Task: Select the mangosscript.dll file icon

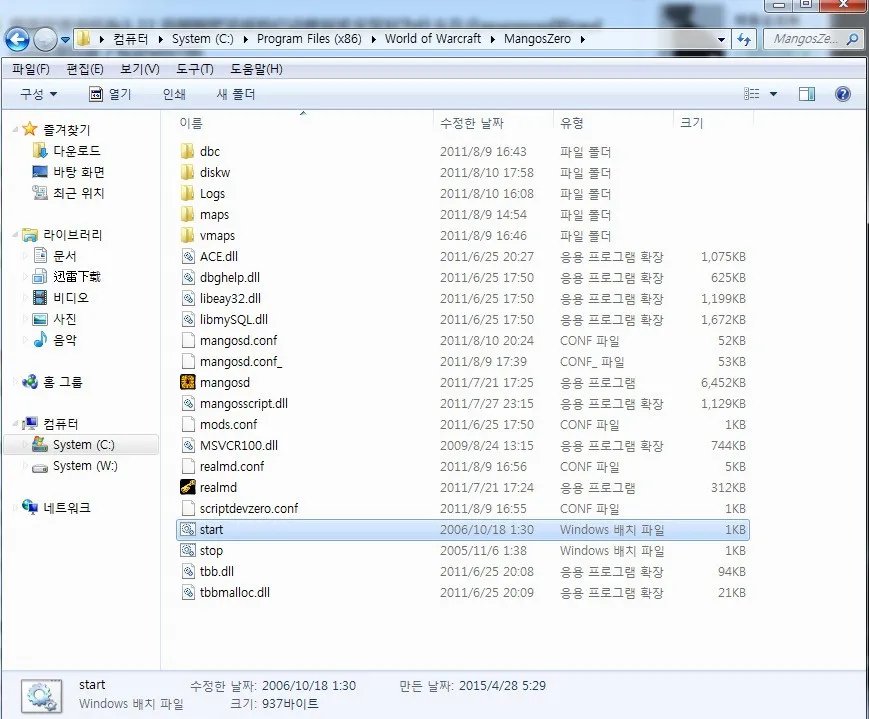Action: coord(188,404)
